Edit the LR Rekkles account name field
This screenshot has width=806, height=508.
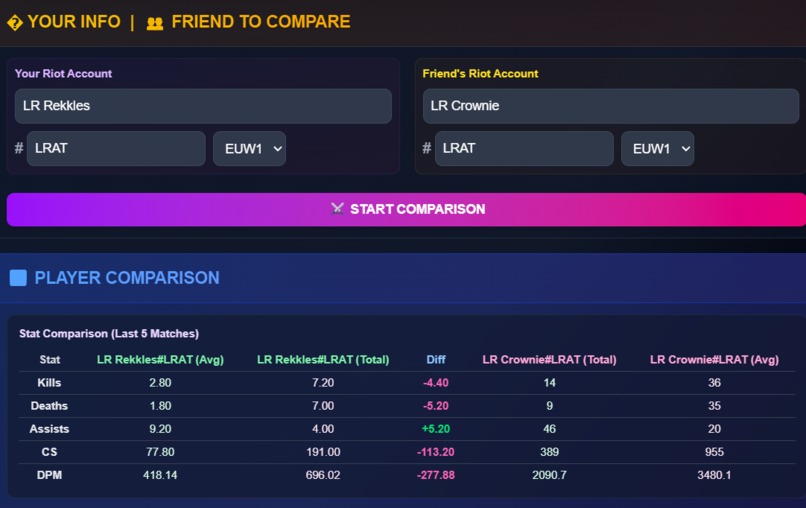click(x=203, y=106)
